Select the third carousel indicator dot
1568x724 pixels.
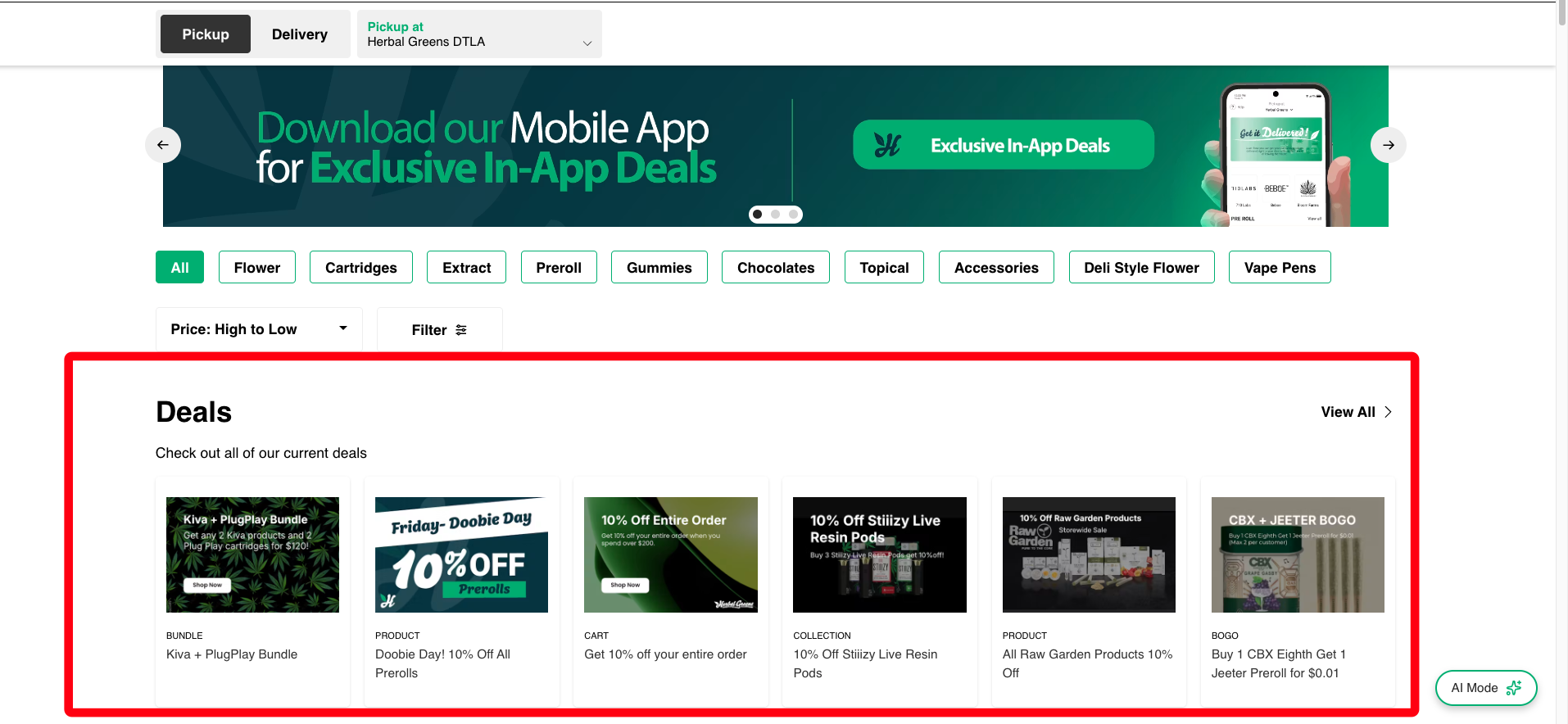pyautogui.click(x=794, y=215)
